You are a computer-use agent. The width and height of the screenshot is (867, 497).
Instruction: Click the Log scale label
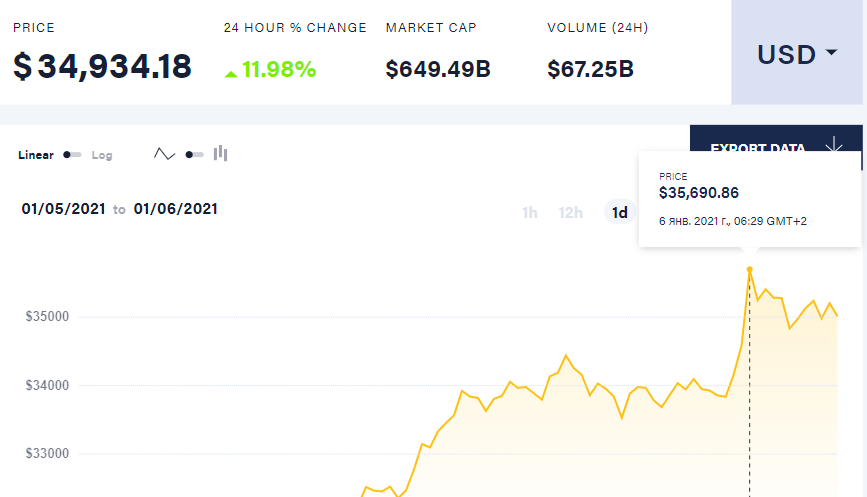click(x=102, y=155)
